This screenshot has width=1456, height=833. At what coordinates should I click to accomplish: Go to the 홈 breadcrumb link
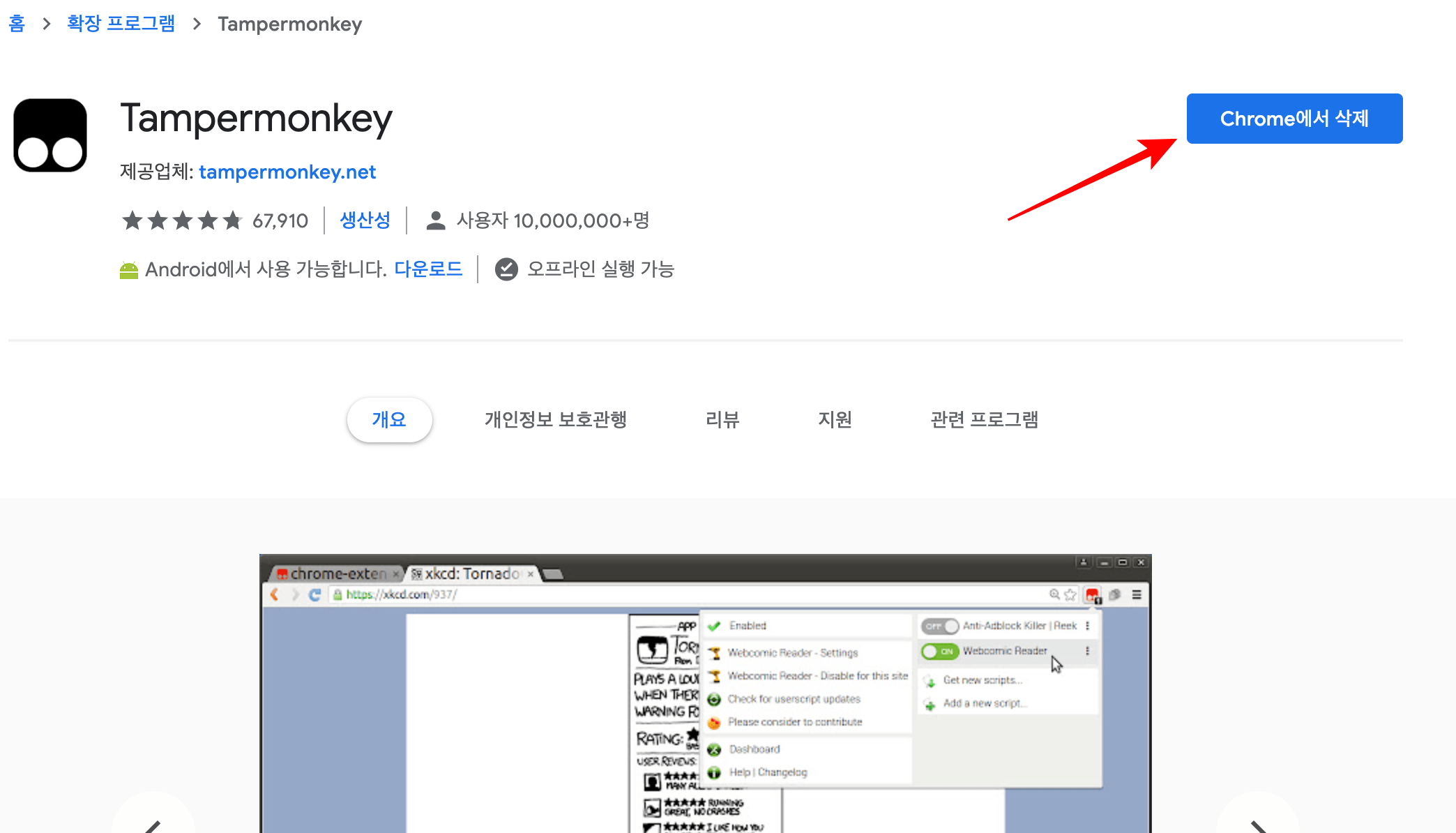[x=17, y=24]
